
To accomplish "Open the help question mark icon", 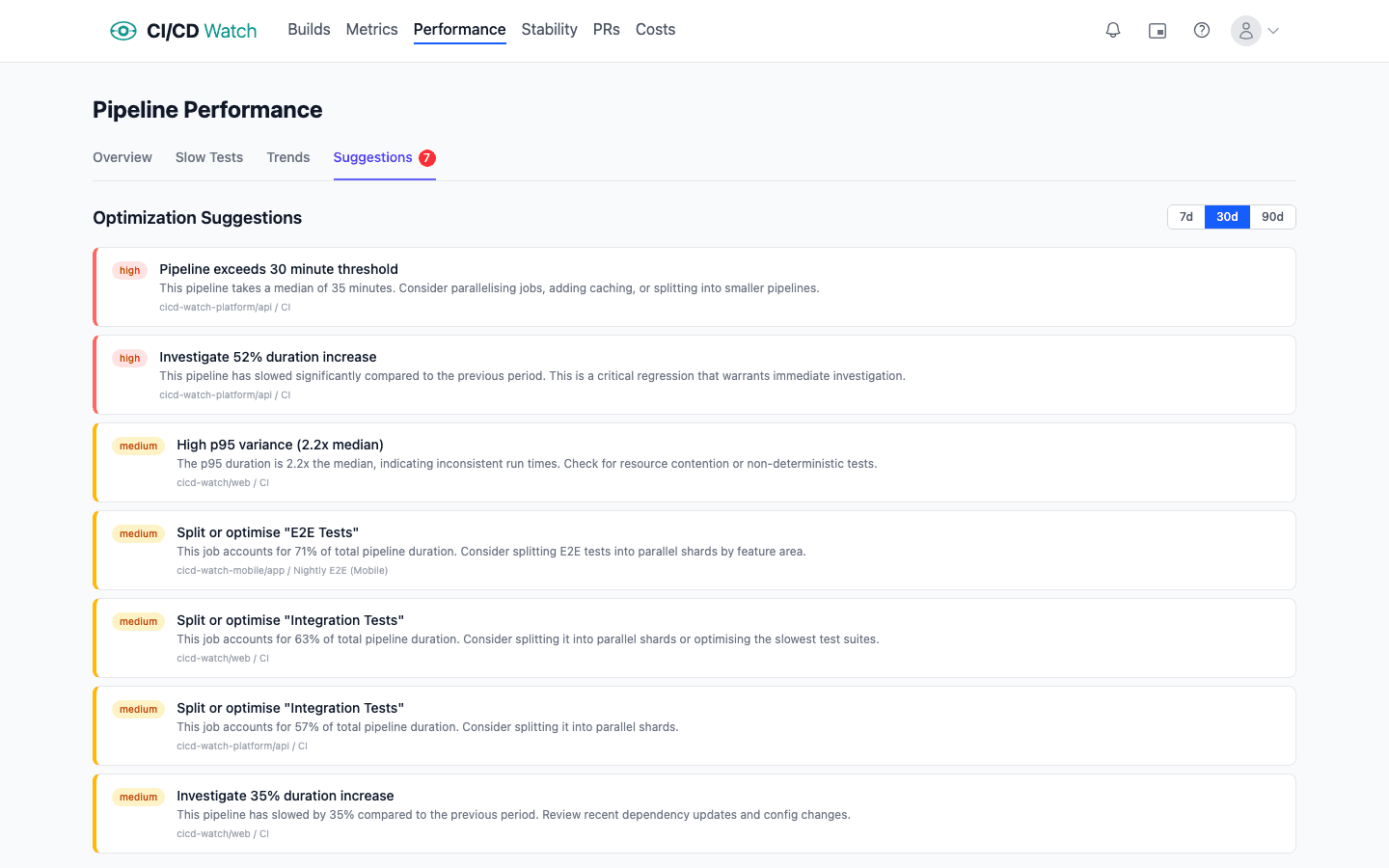I will (x=1202, y=31).
